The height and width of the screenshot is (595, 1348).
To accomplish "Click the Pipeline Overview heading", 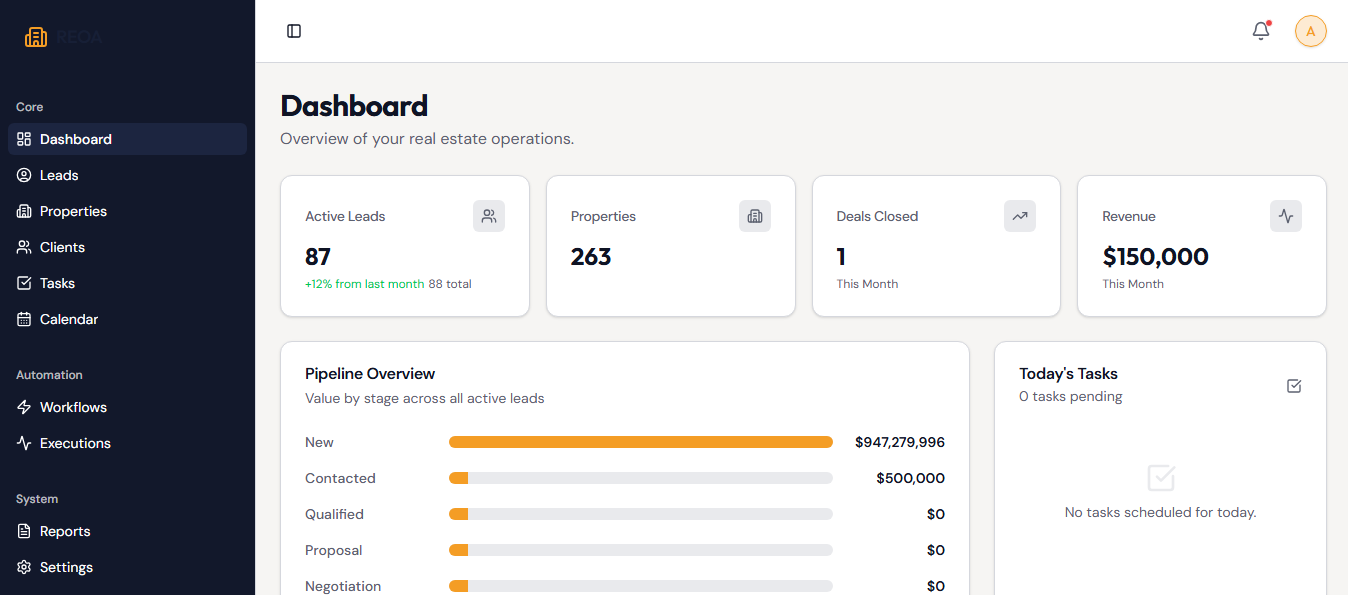I will (370, 374).
